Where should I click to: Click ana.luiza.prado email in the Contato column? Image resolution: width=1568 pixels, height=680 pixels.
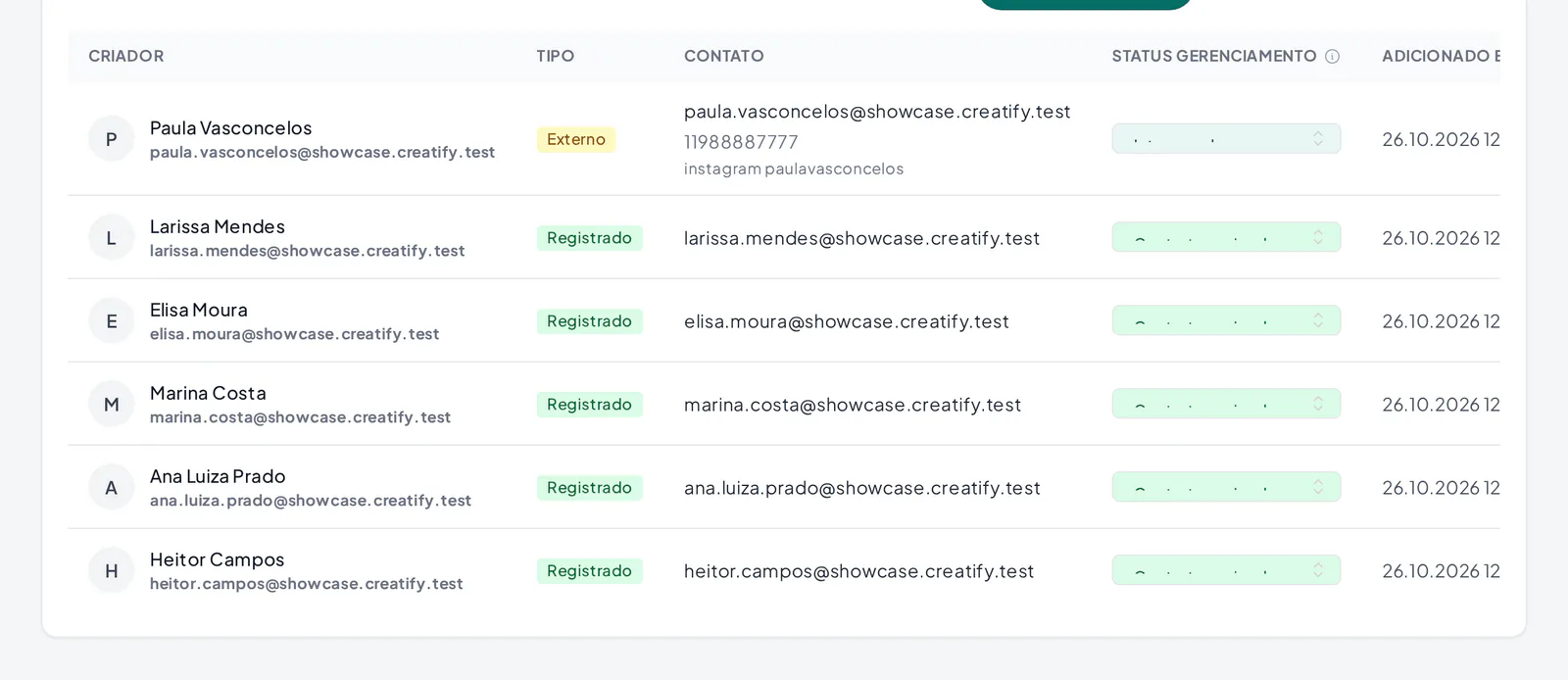862,488
